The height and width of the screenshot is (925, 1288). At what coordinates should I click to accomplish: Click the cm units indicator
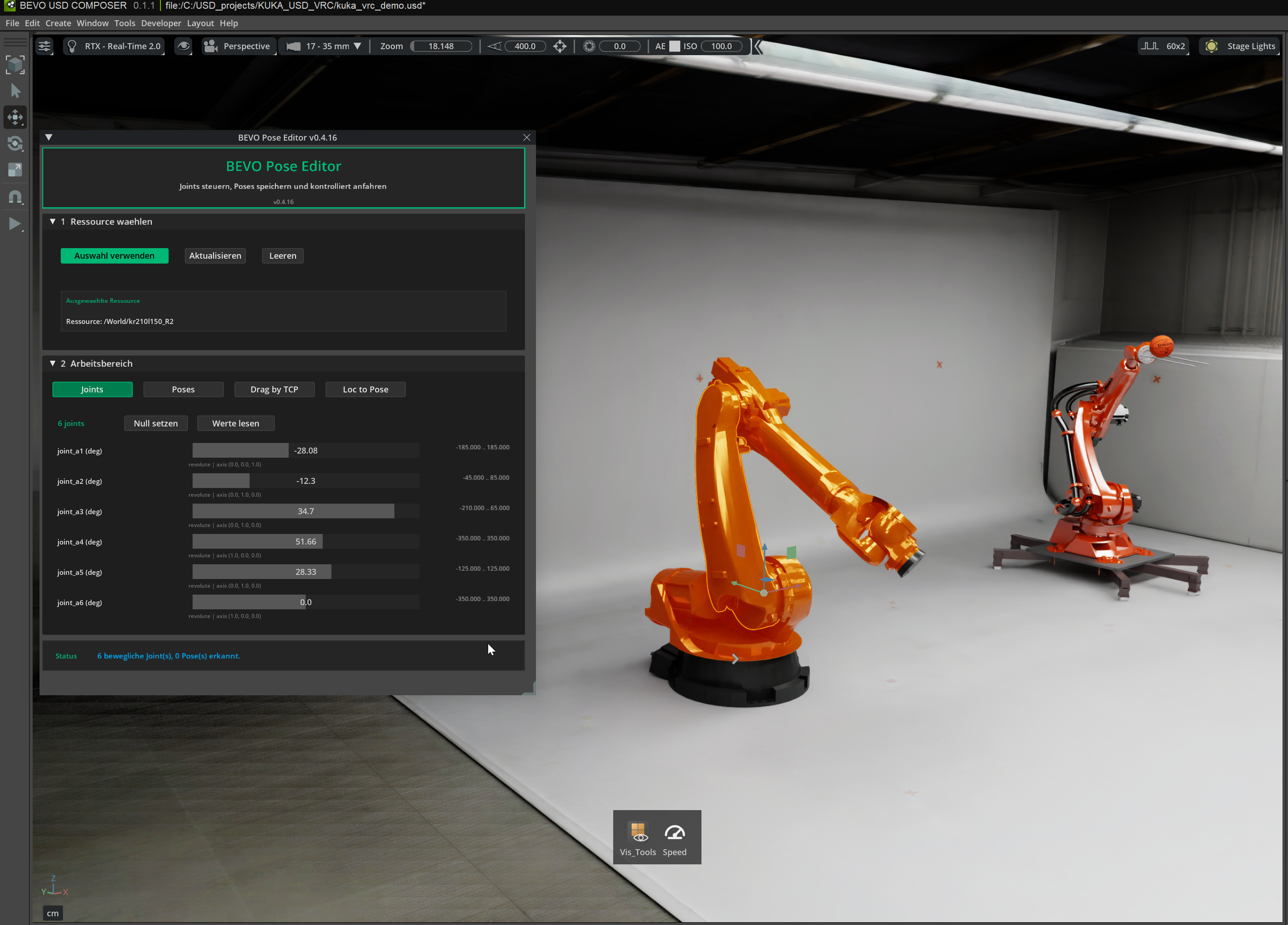(x=53, y=914)
